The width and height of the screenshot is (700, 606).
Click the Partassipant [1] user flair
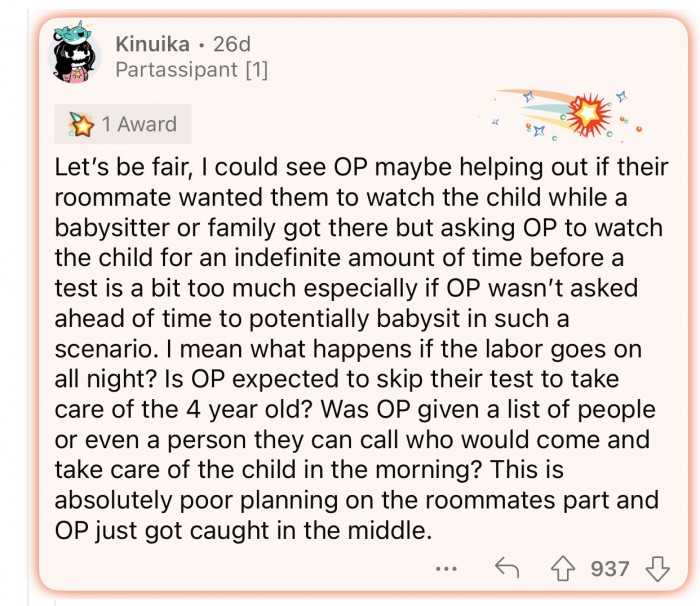coord(190,70)
